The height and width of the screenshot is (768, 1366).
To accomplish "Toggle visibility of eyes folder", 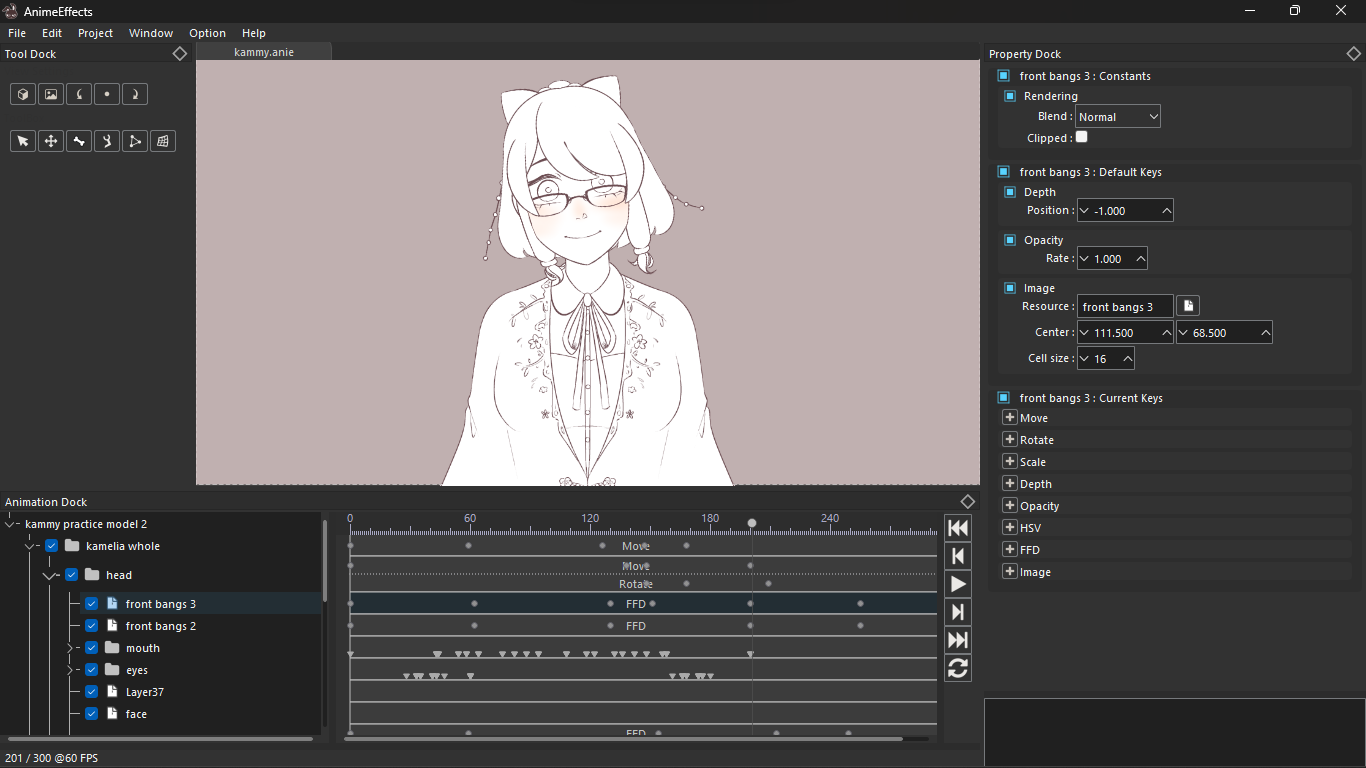I will [91, 670].
